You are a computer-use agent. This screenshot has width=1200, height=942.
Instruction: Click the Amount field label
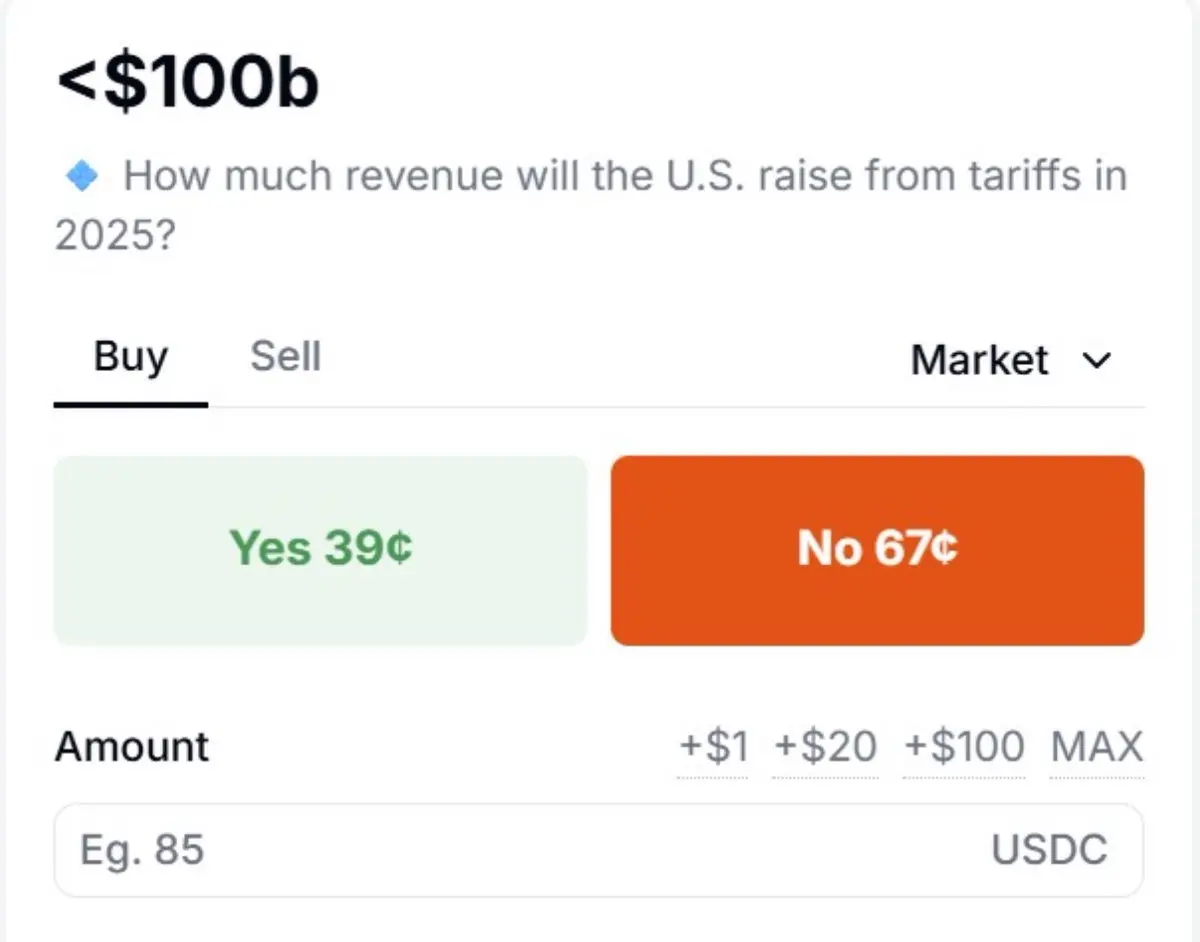(x=132, y=747)
